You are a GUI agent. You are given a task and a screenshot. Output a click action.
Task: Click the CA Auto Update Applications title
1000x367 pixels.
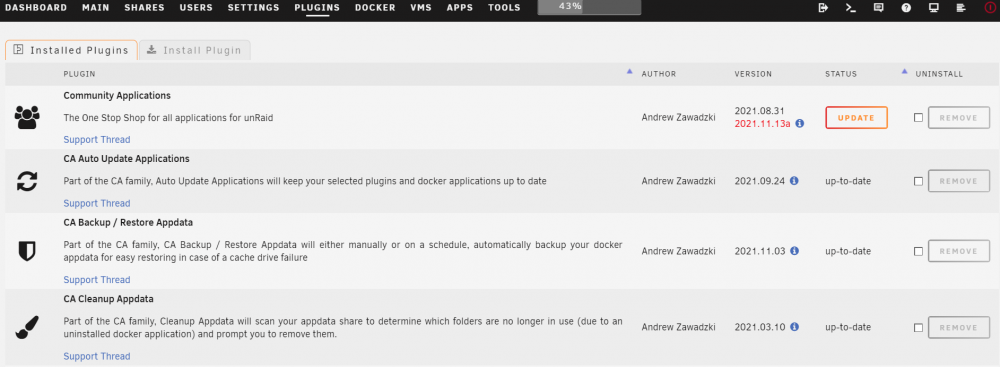point(127,158)
